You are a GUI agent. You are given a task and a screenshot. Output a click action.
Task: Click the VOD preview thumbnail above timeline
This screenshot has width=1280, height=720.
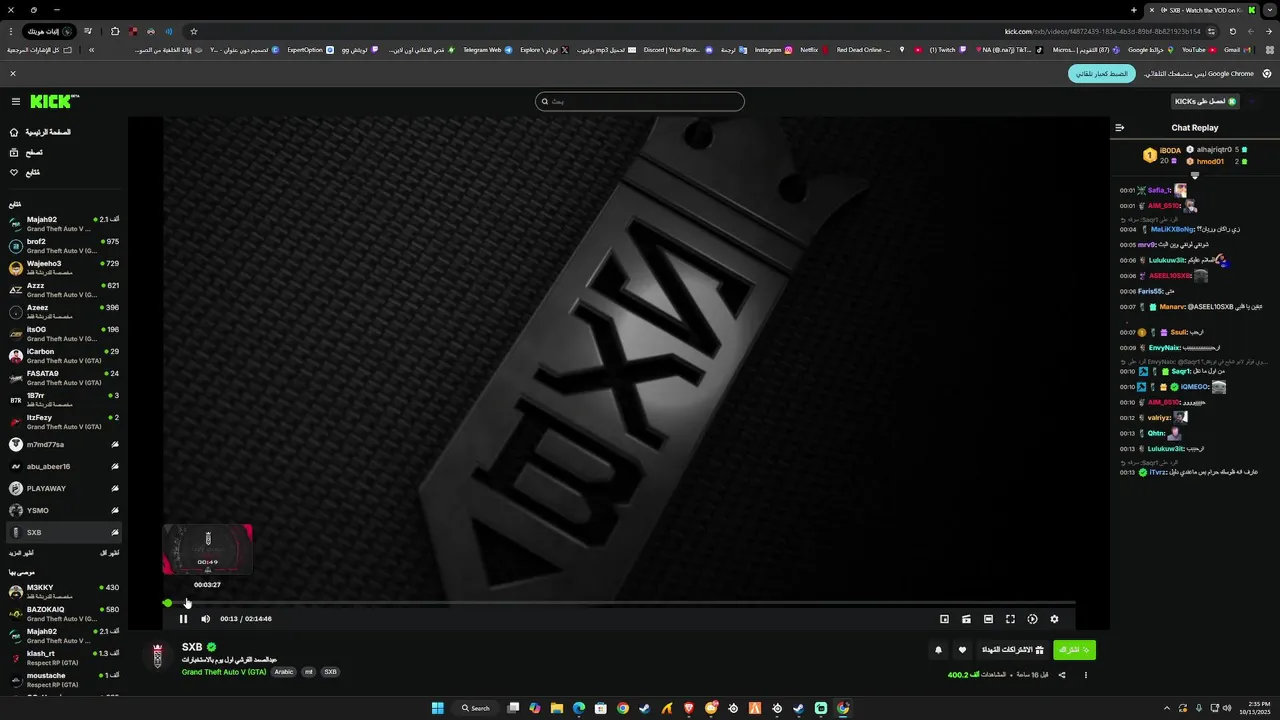click(207, 549)
